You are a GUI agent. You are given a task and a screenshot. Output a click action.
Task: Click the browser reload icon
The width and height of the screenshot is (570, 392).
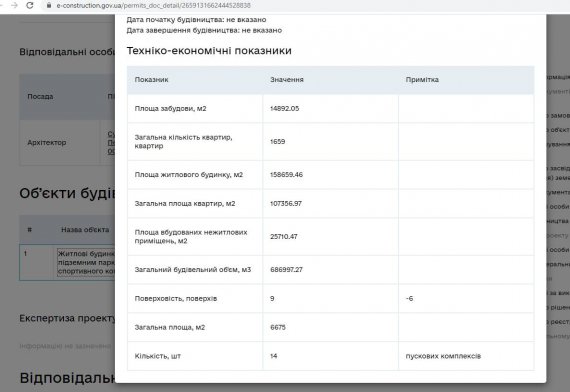[x=30, y=5]
